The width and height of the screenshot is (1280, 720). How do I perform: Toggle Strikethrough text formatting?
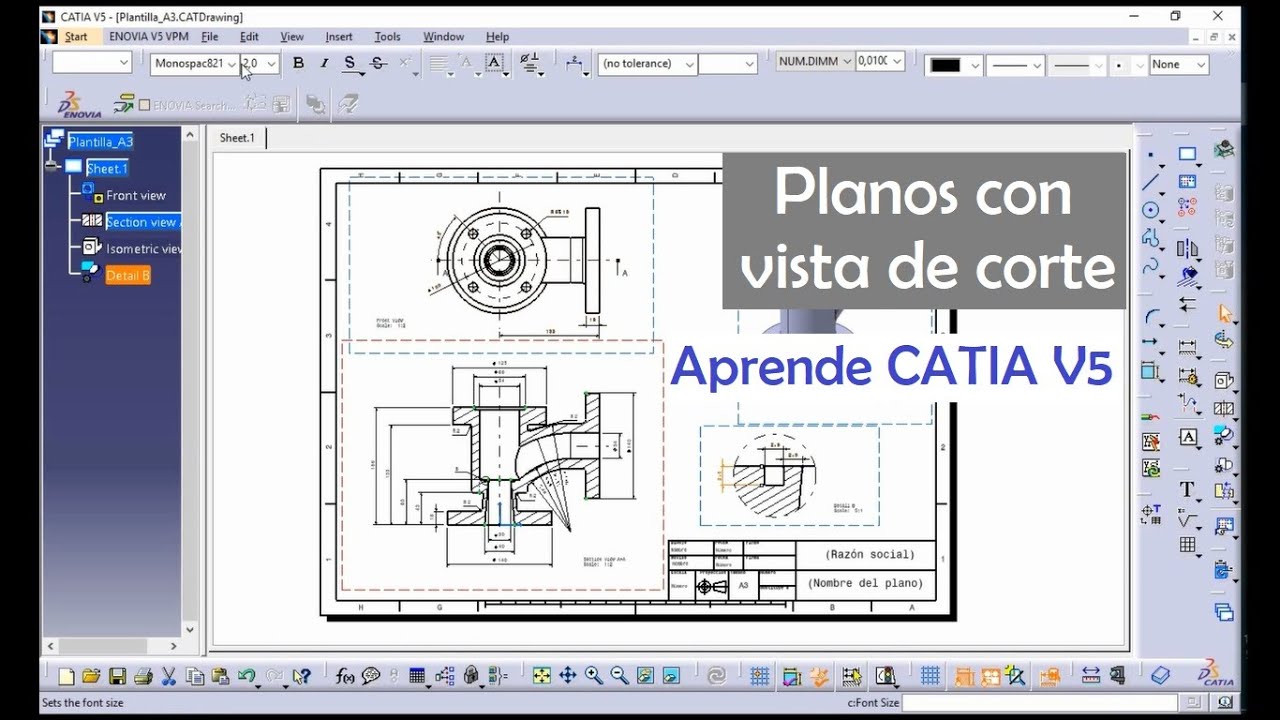(x=378, y=63)
